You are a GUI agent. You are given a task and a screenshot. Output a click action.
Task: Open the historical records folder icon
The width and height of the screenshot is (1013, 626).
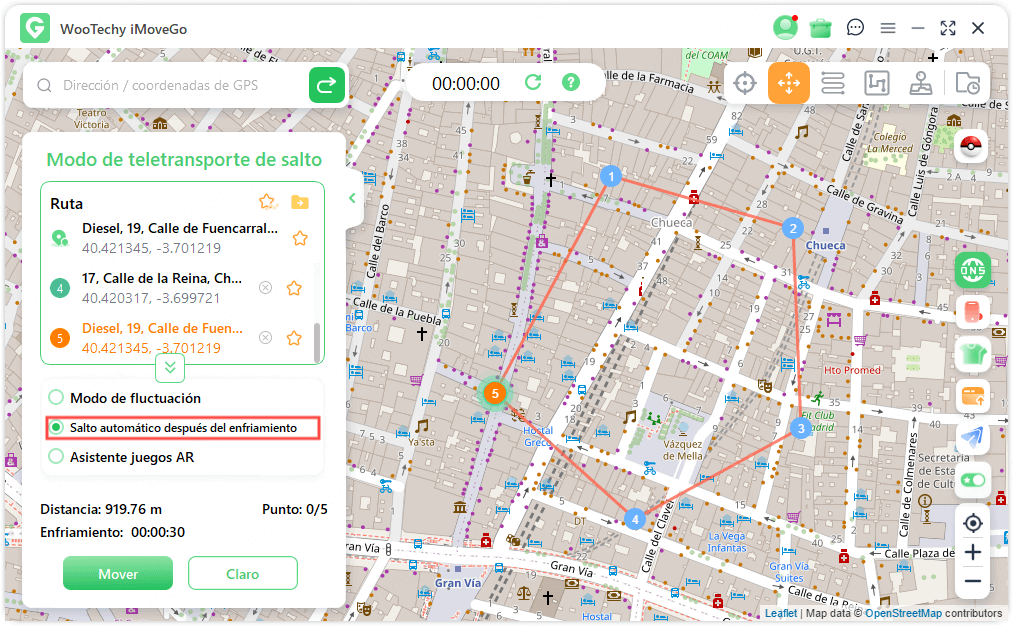pos(967,83)
